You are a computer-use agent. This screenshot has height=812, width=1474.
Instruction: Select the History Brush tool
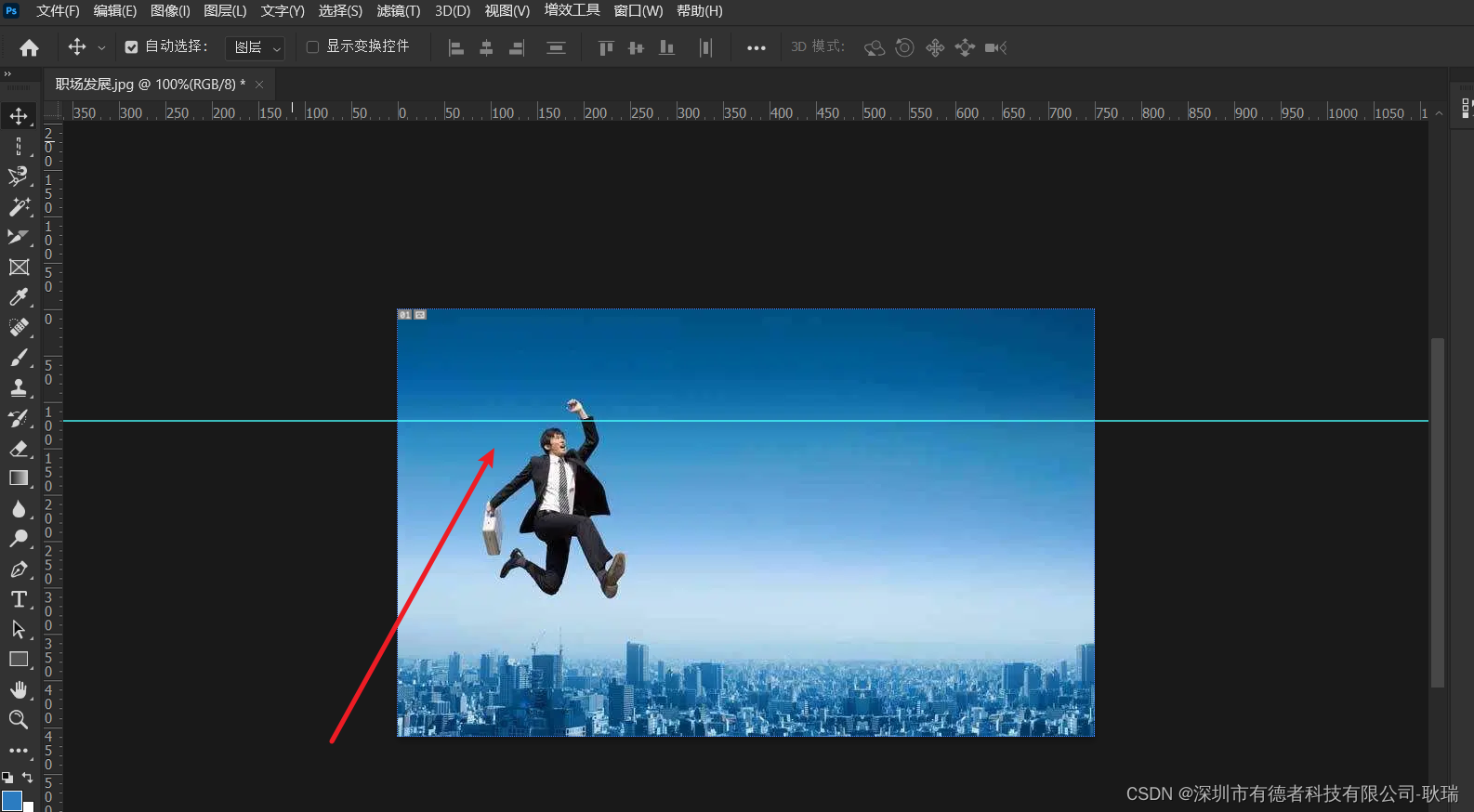[x=19, y=418]
